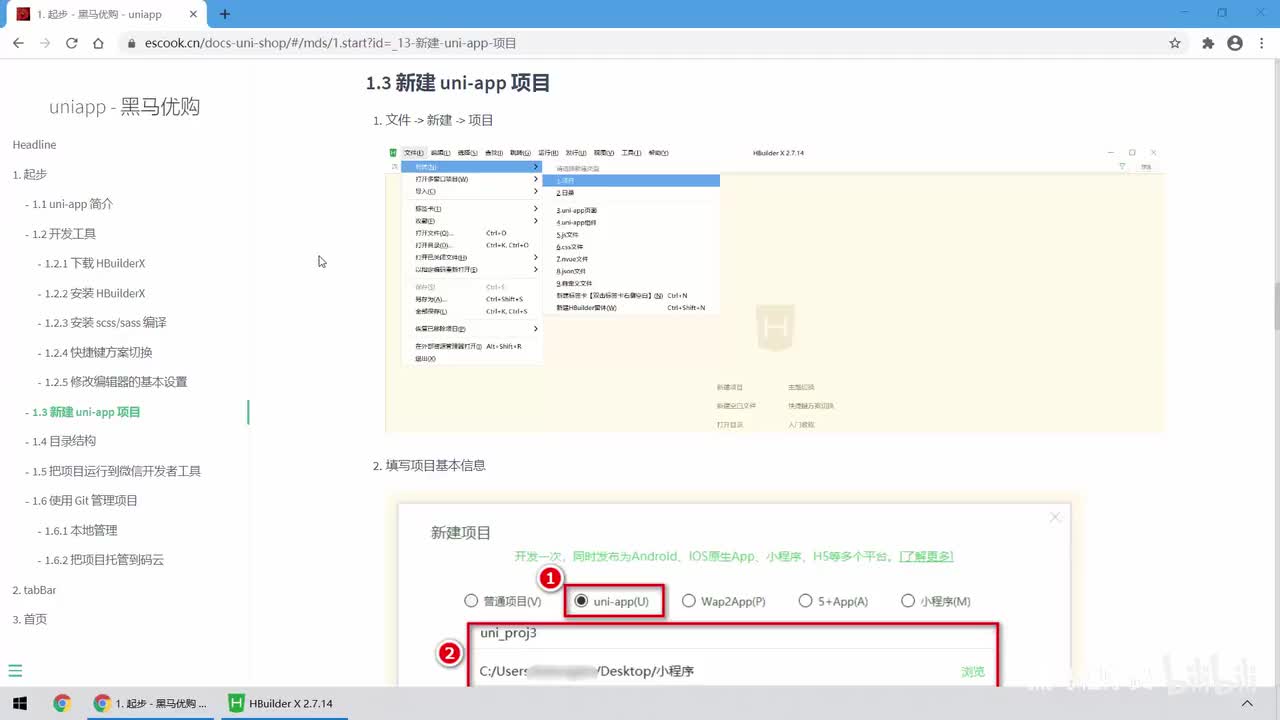Toggle the sidebar hamburger icon

coord(15,671)
